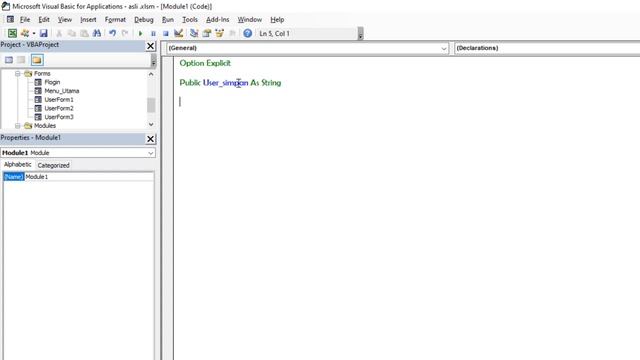Open the Properties Window toolbar icon
Viewport: 640px width, 360px height.
[207, 33]
